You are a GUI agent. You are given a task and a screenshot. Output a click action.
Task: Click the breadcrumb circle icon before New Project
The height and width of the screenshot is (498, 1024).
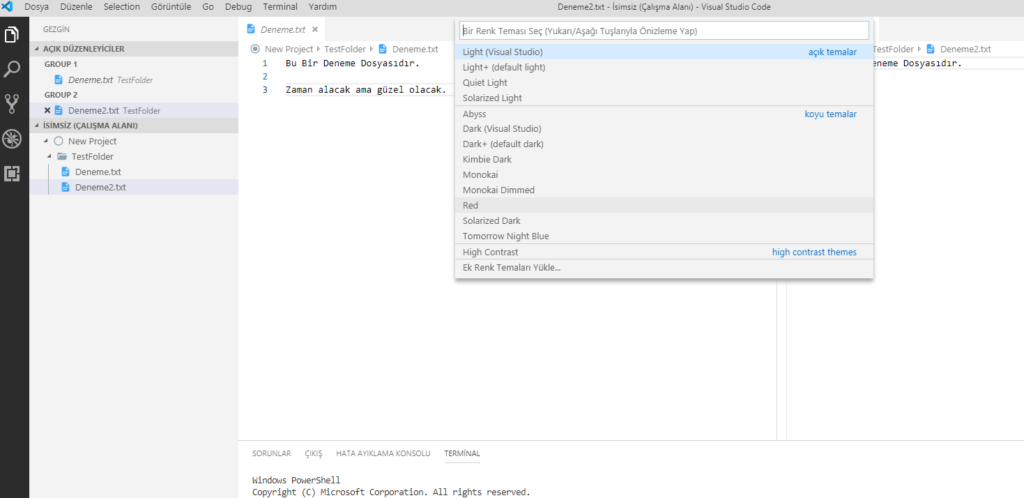coord(255,49)
